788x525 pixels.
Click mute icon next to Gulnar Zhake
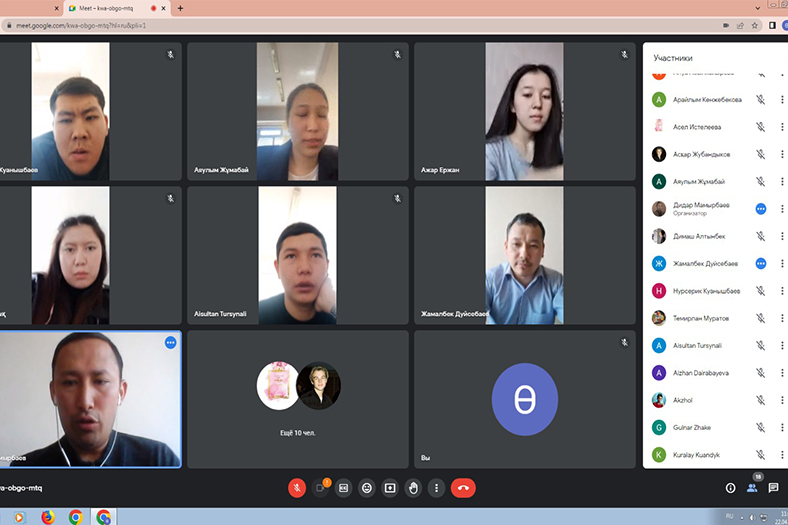point(760,427)
